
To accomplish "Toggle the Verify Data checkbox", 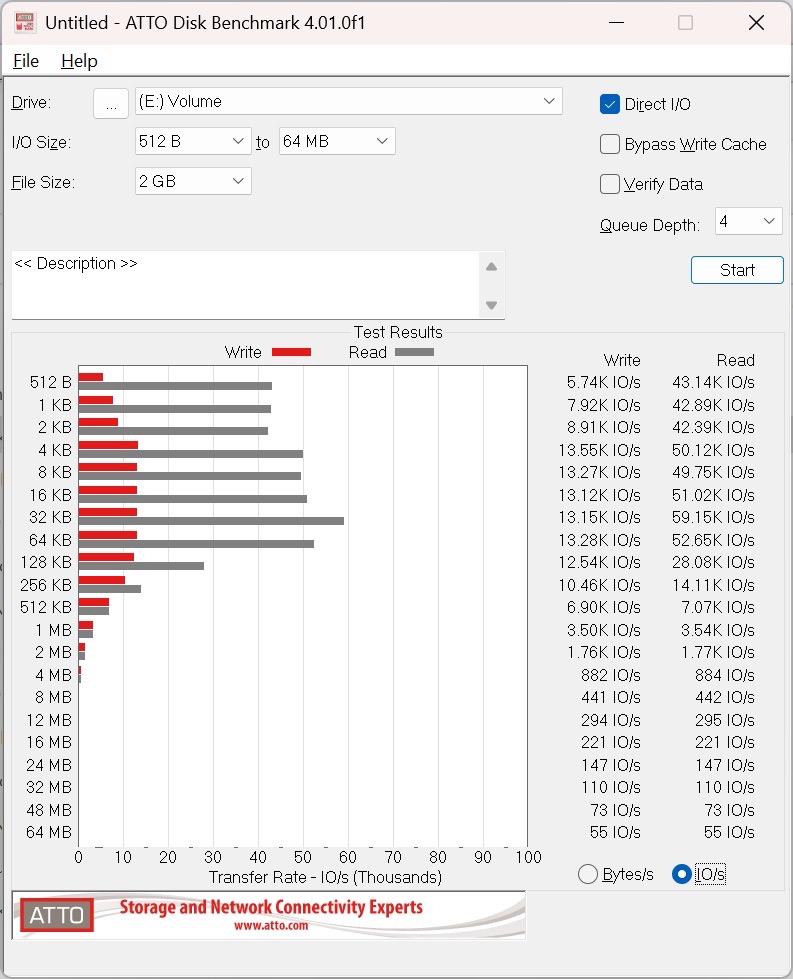I will click(x=610, y=184).
